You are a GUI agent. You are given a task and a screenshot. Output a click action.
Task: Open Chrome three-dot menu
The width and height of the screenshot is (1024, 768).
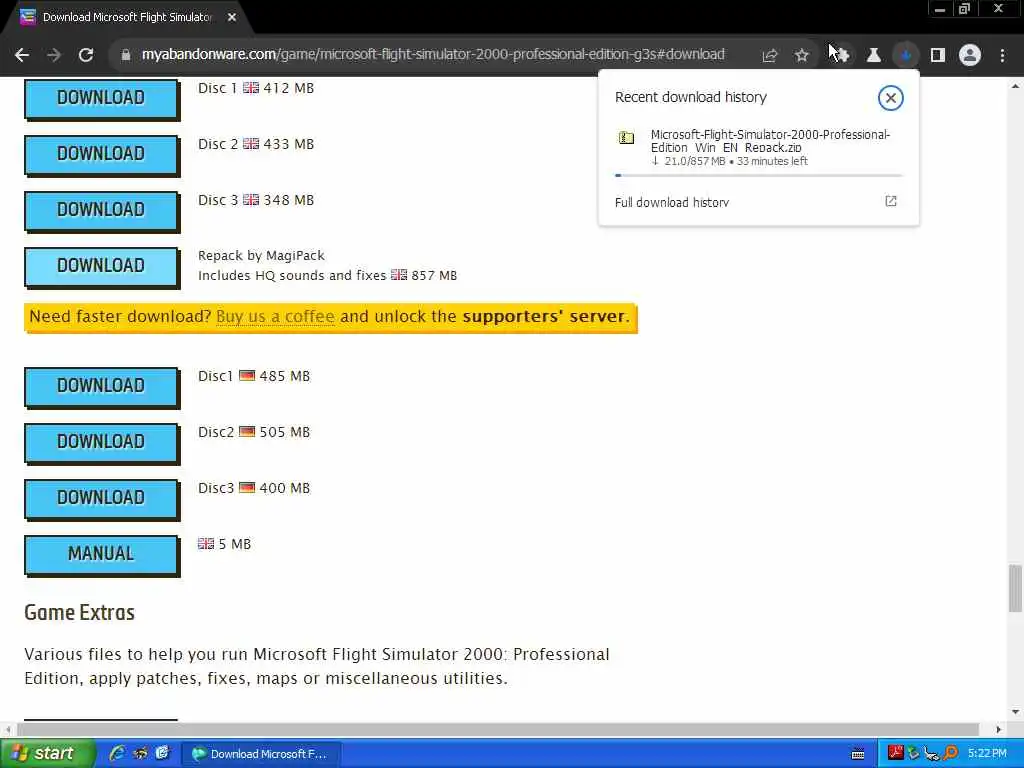1002,56
